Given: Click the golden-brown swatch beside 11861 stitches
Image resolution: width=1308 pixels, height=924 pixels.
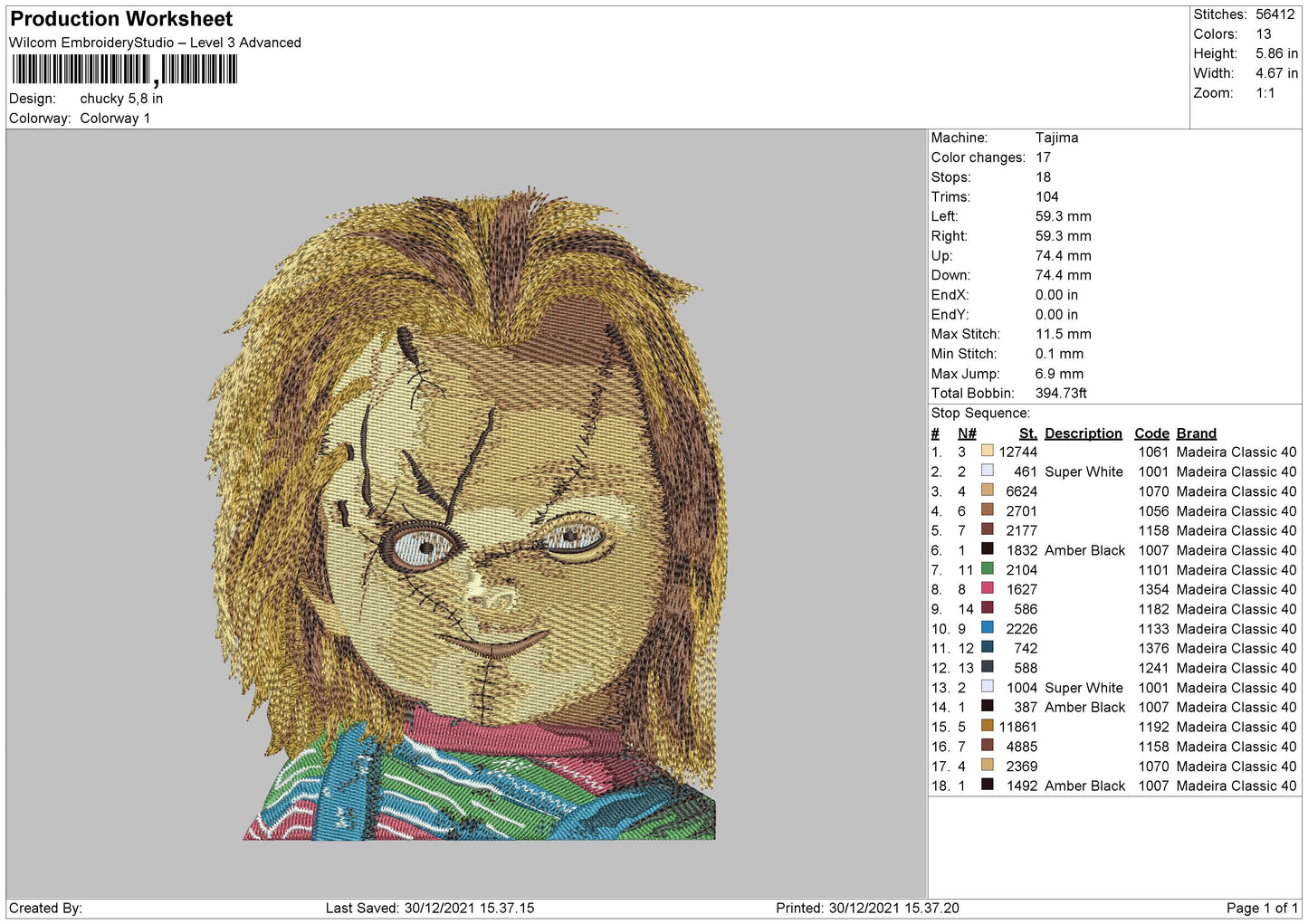Looking at the screenshot, I should (x=987, y=725).
